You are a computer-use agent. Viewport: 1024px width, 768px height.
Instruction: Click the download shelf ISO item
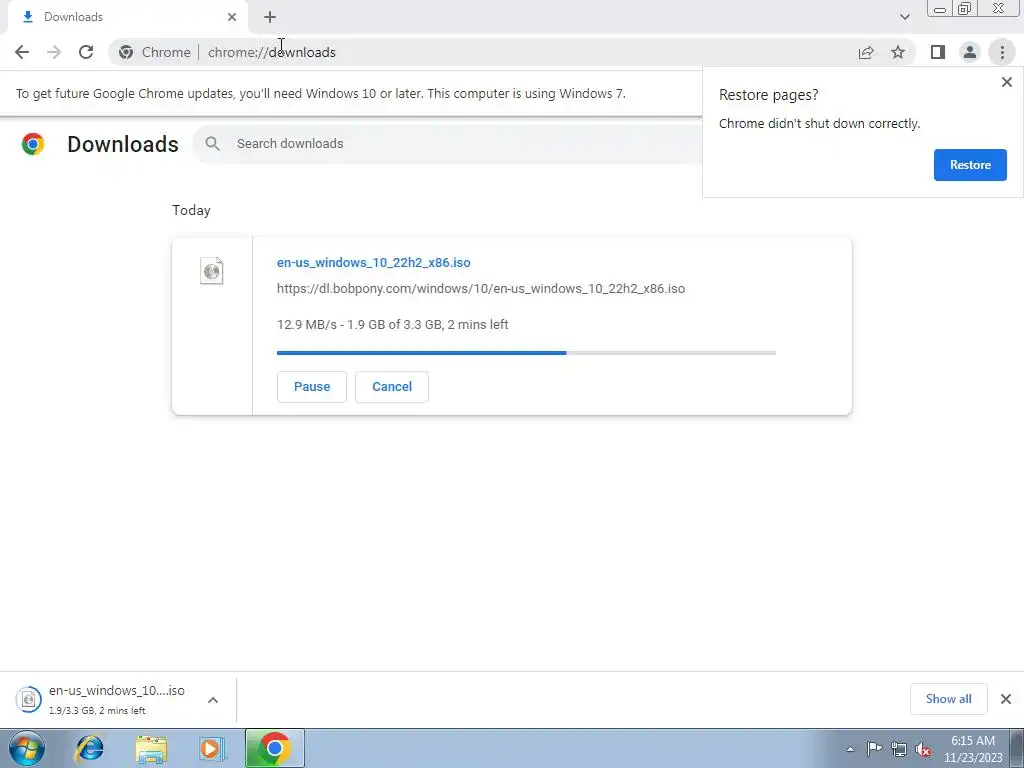point(118,699)
